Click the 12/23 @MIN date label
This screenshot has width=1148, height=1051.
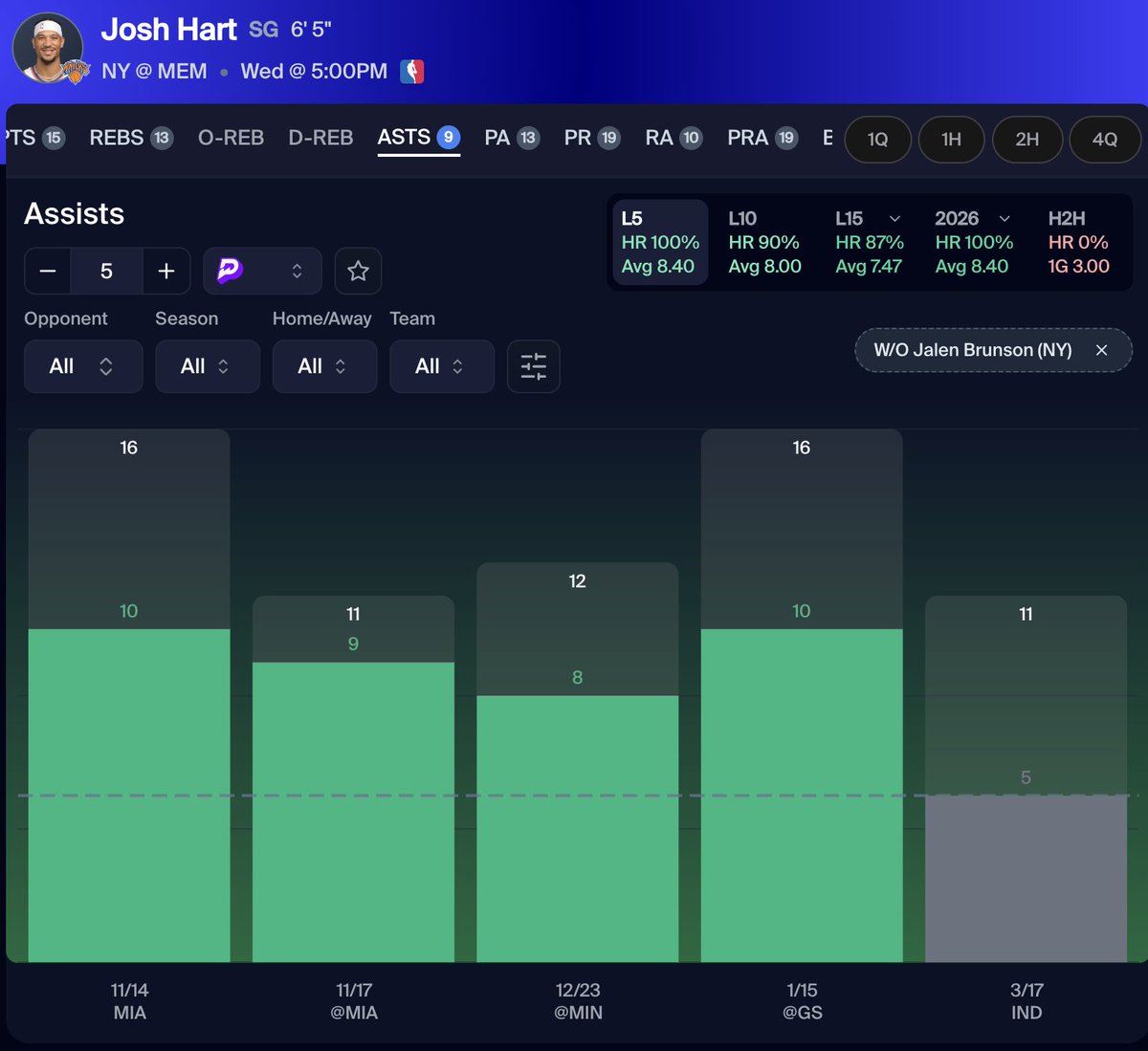pos(578,1001)
